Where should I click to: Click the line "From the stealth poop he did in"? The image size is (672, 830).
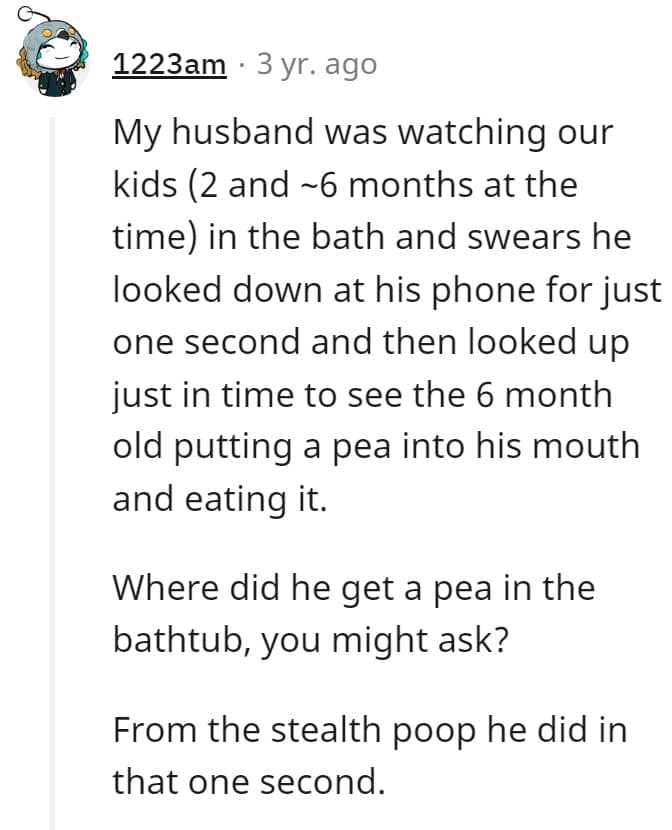tap(370, 727)
